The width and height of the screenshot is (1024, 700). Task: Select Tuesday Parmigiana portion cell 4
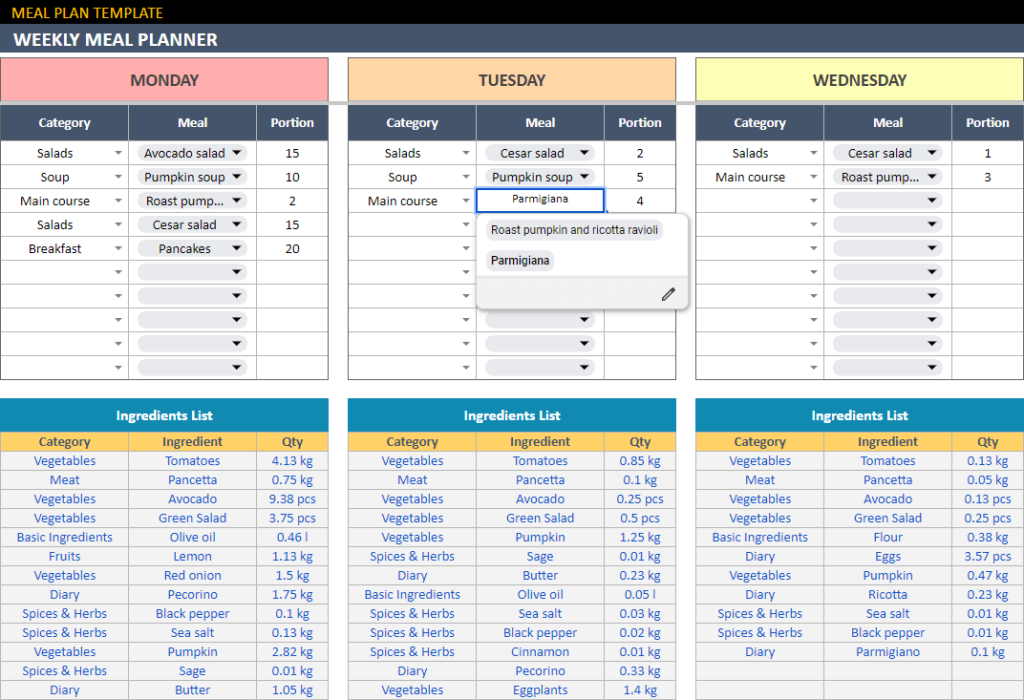point(640,201)
